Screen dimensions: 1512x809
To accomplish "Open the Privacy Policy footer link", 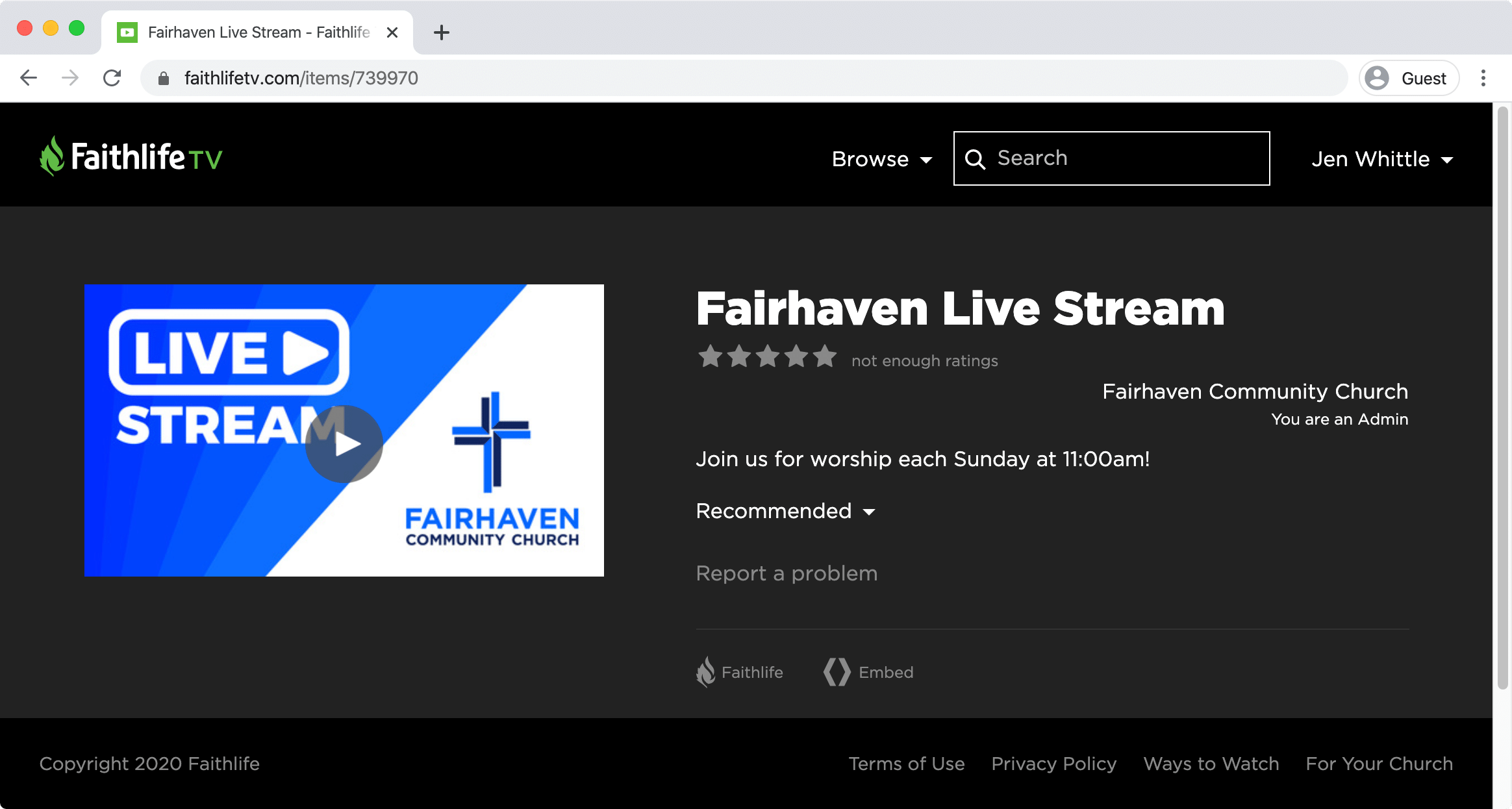I will [x=1054, y=764].
